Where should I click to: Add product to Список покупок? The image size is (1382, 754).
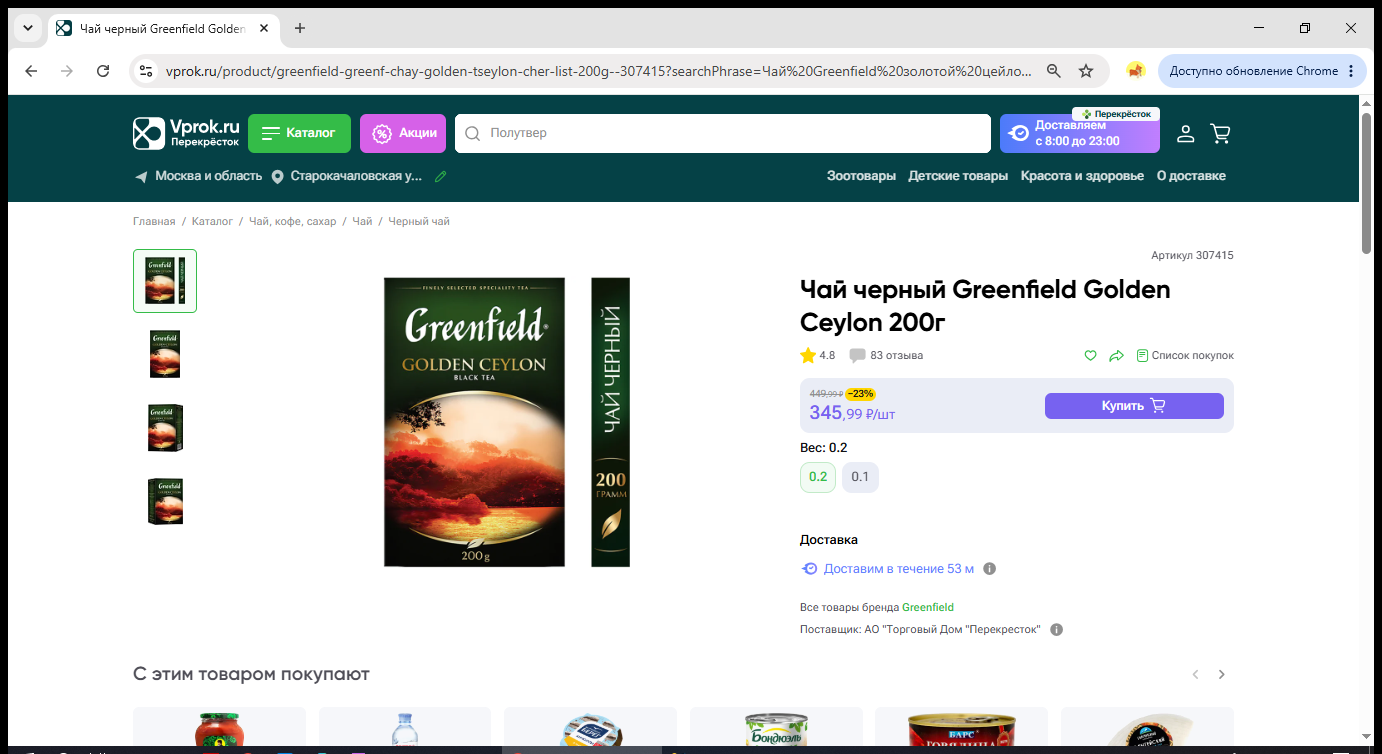click(x=1185, y=355)
